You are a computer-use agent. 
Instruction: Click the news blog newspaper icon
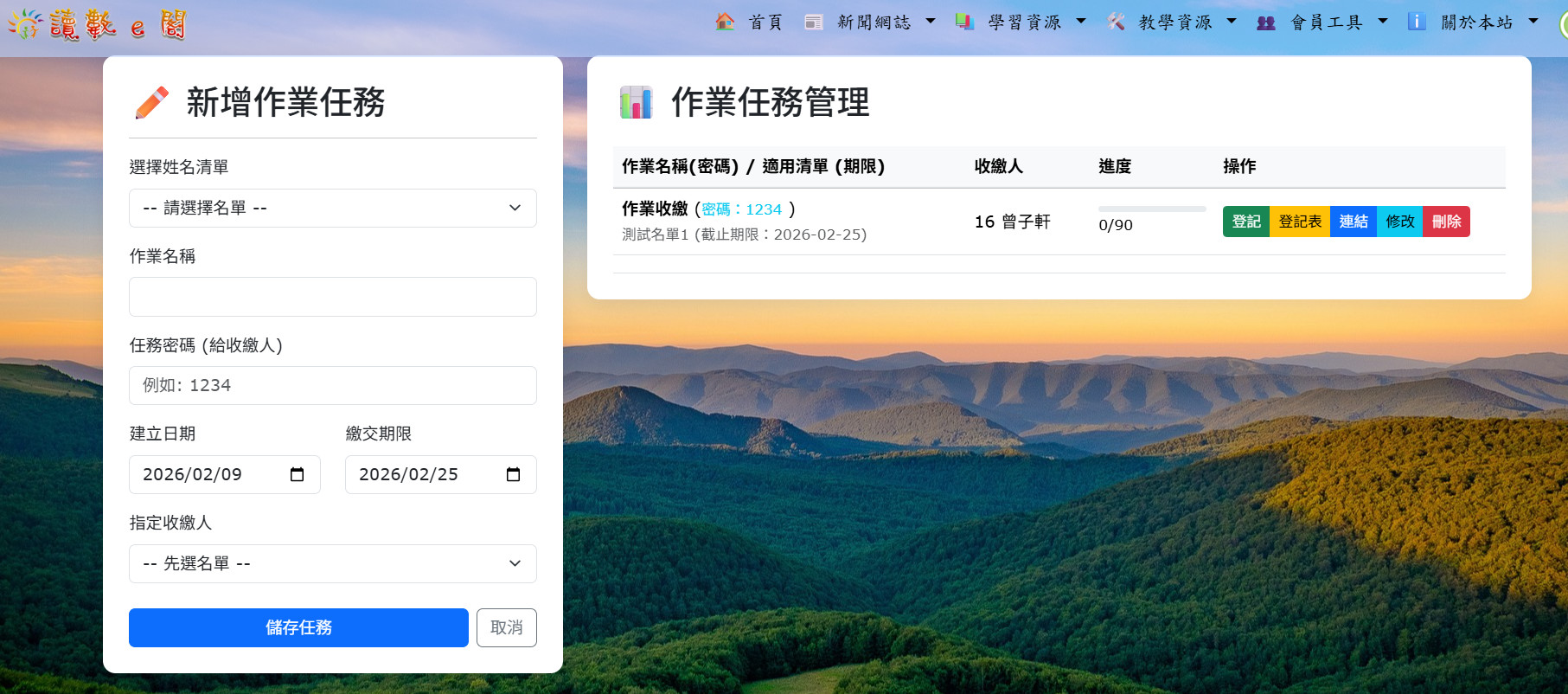click(813, 22)
